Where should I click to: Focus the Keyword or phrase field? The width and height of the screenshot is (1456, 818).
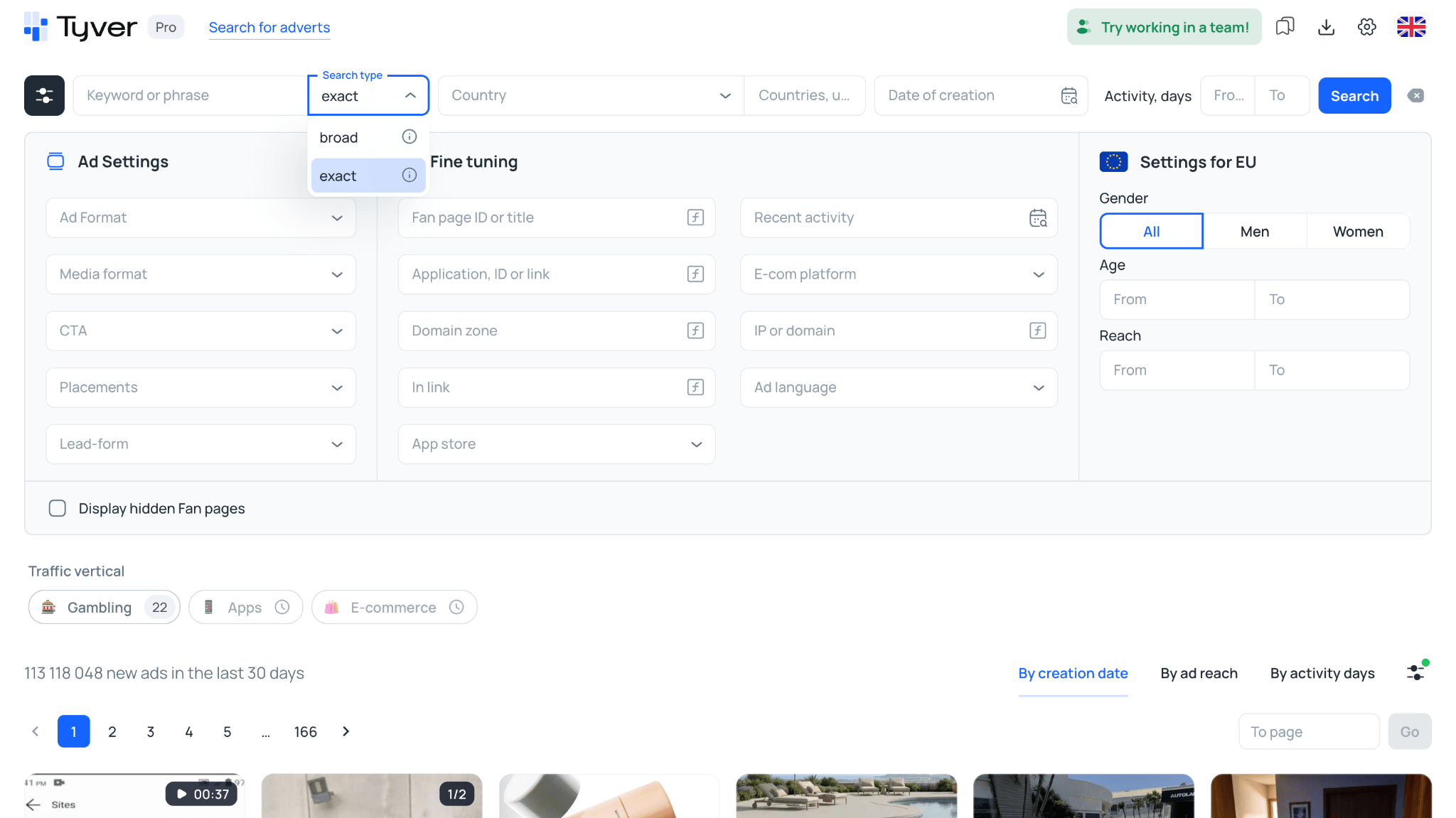click(191, 95)
